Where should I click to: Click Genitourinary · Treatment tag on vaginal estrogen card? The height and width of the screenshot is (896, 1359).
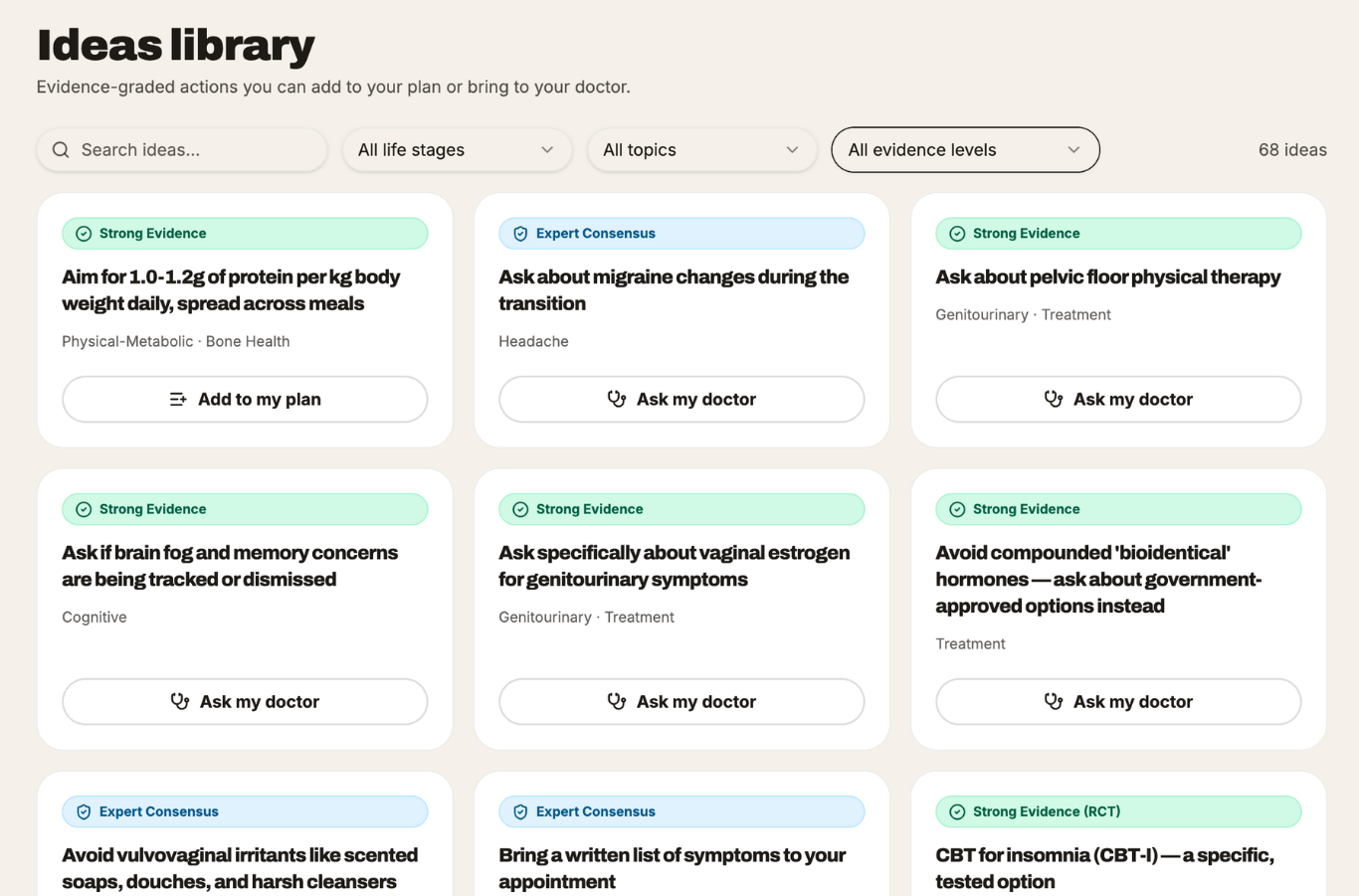click(586, 617)
